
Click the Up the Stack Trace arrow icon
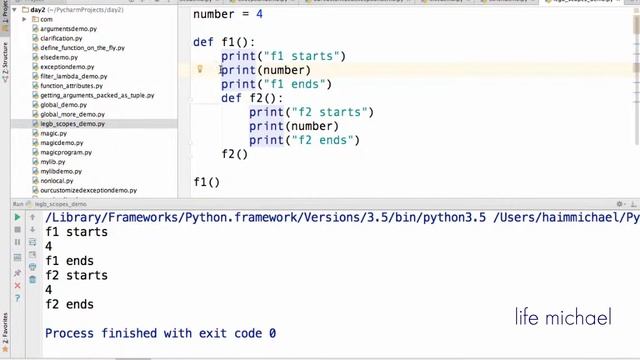tap(33, 217)
